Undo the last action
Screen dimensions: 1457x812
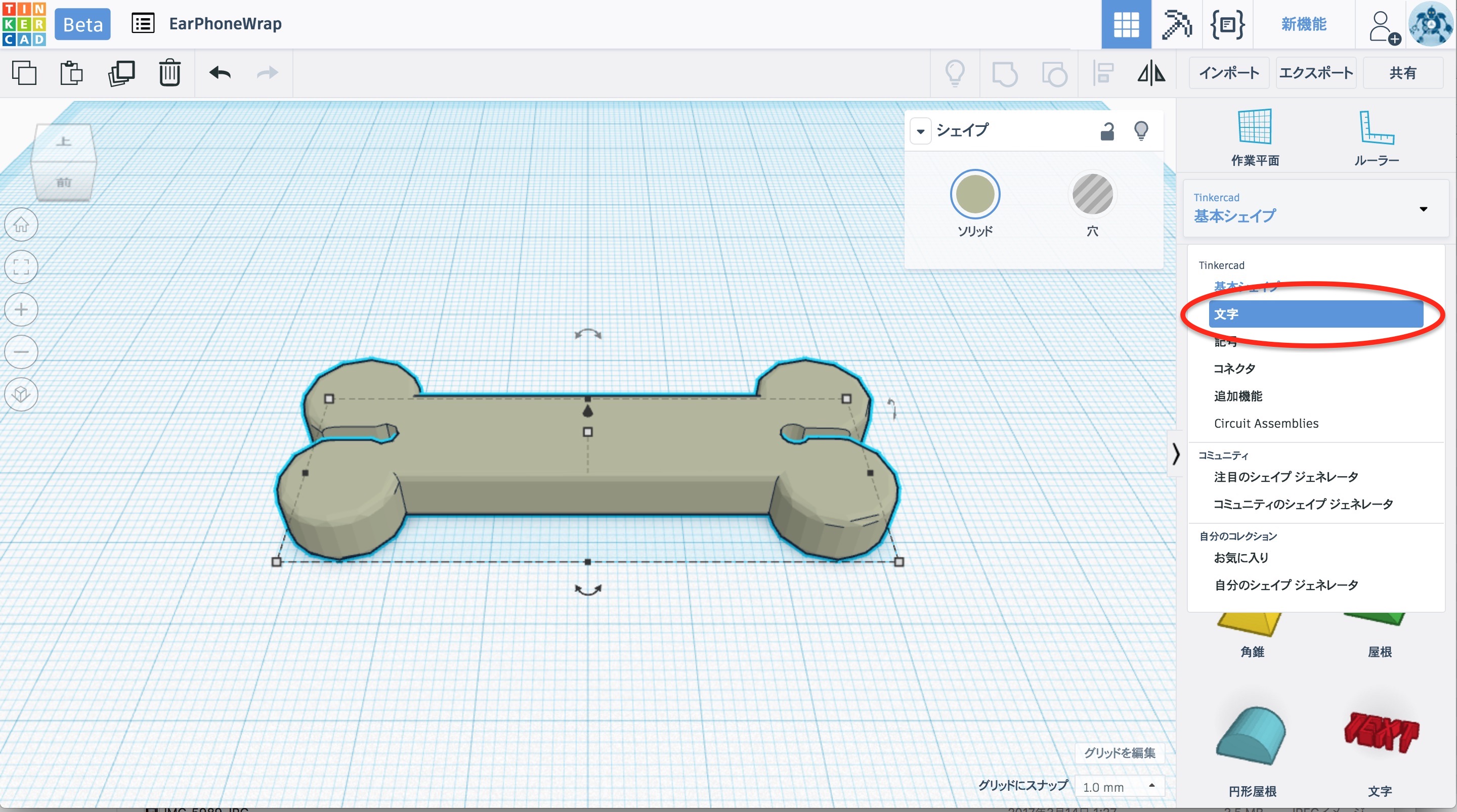pos(220,73)
